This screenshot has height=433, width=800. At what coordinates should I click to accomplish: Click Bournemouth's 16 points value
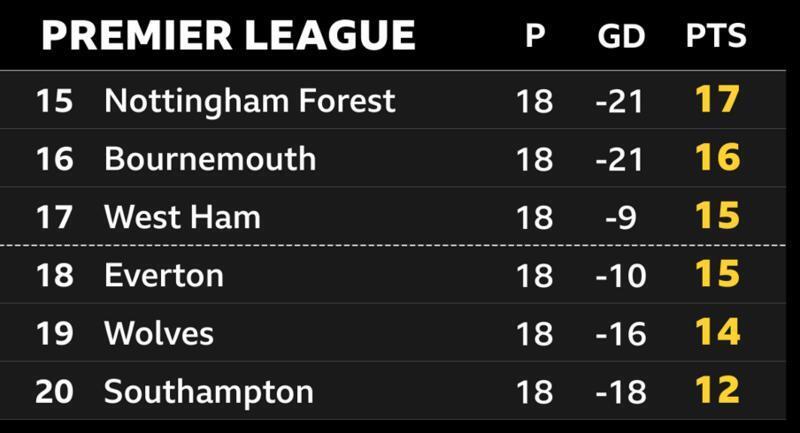(716, 158)
